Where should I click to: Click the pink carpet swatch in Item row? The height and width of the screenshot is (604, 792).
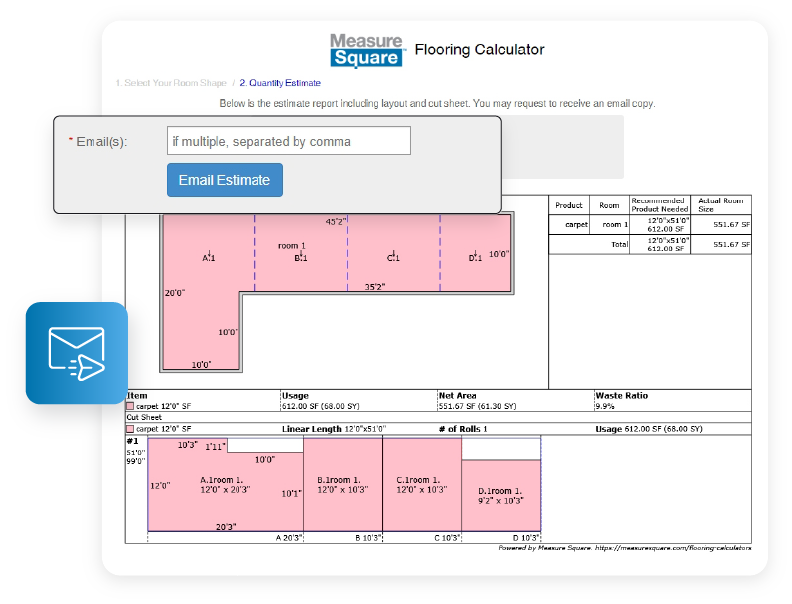(x=131, y=407)
